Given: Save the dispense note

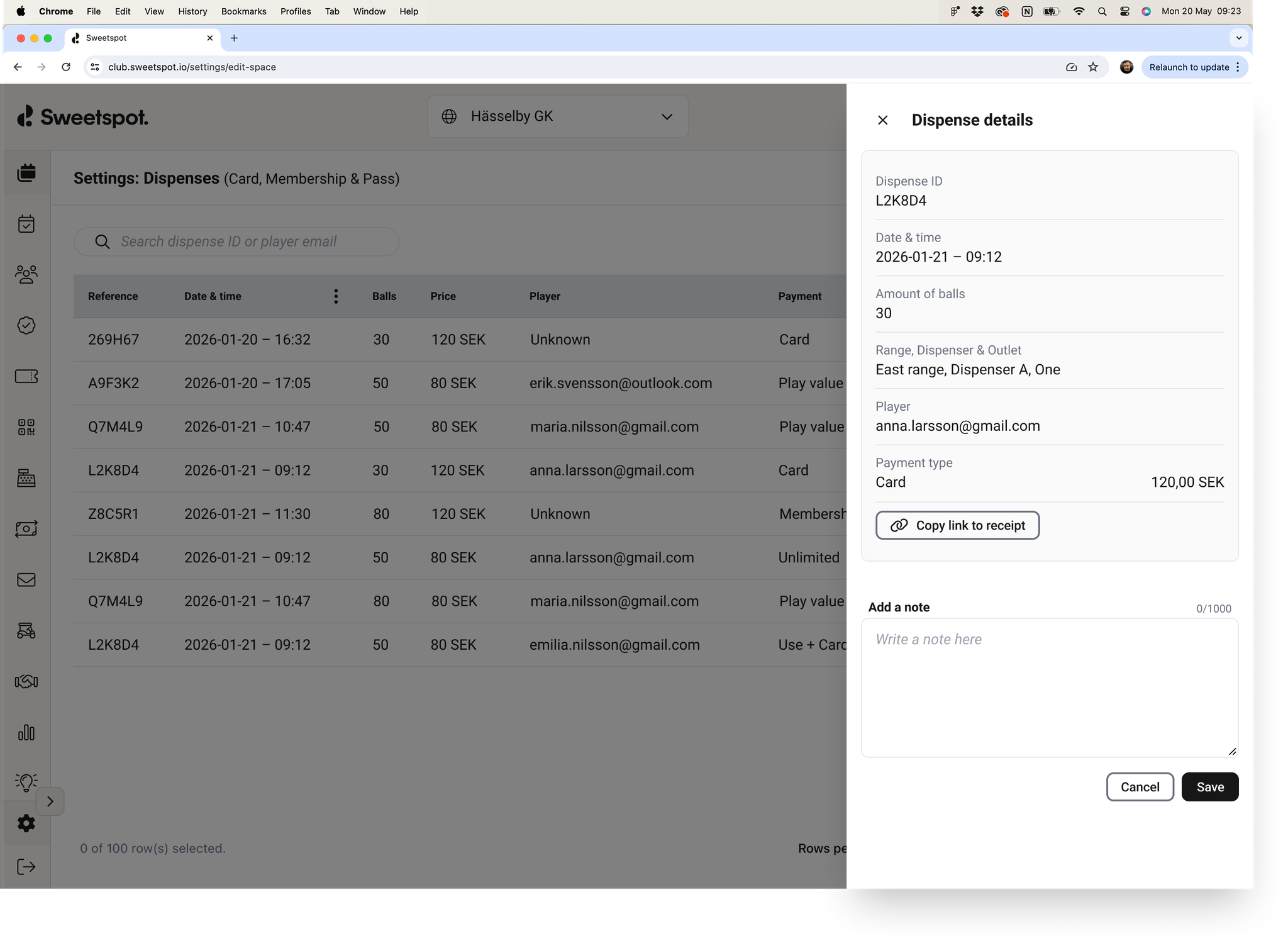Looking at the screenshot, I should (1210, 787).
